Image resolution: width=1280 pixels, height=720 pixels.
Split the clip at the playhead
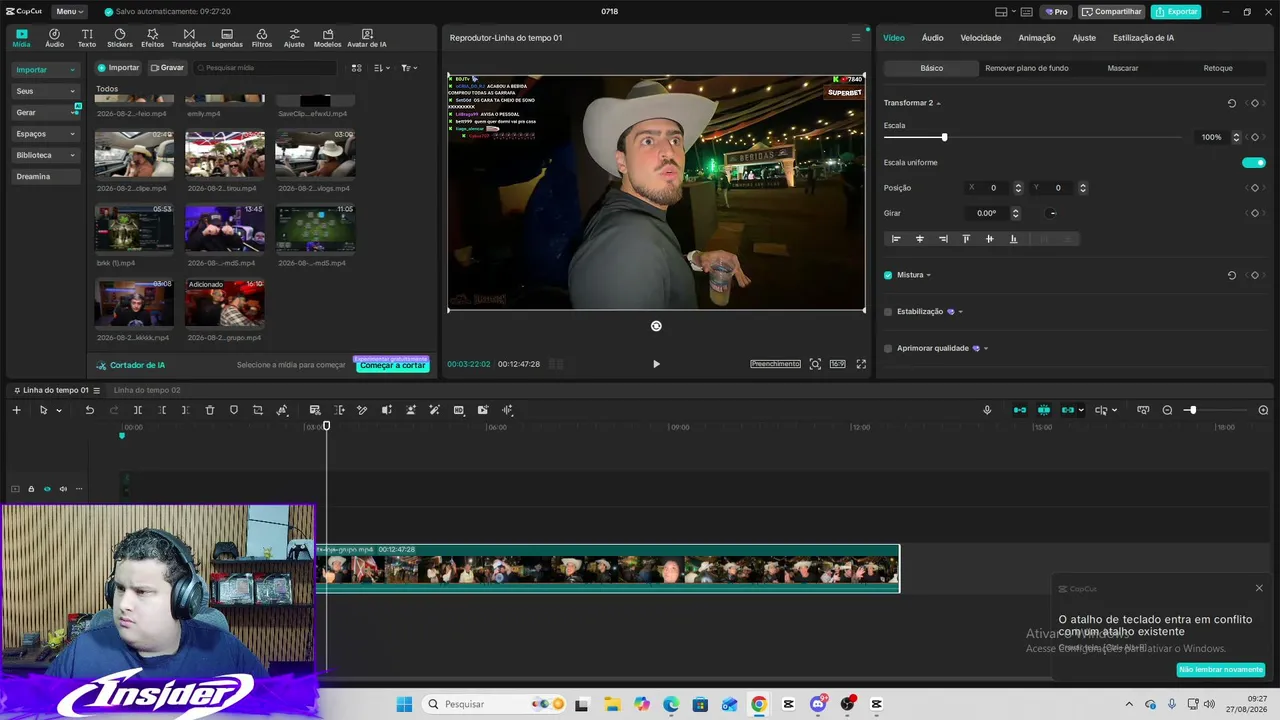point(138,410)
